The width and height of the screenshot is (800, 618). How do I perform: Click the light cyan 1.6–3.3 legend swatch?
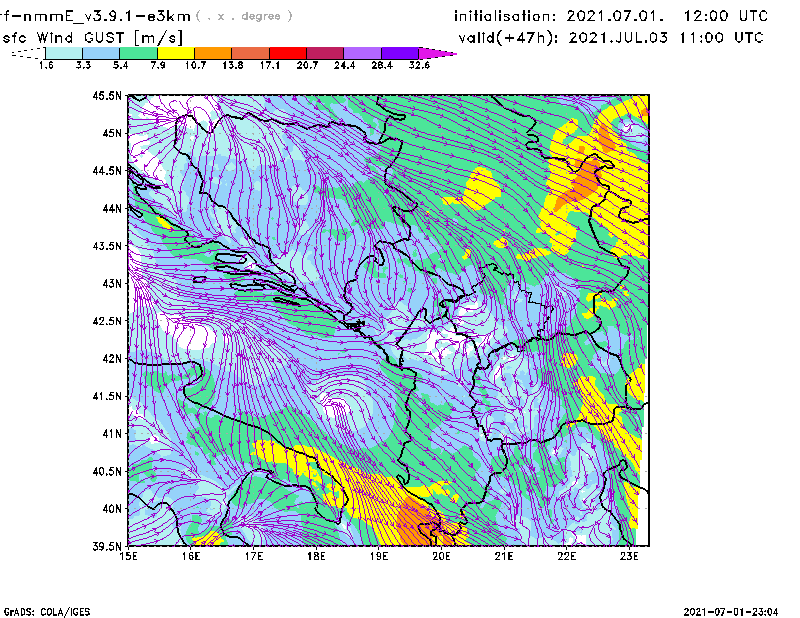(x=64, y=53)
